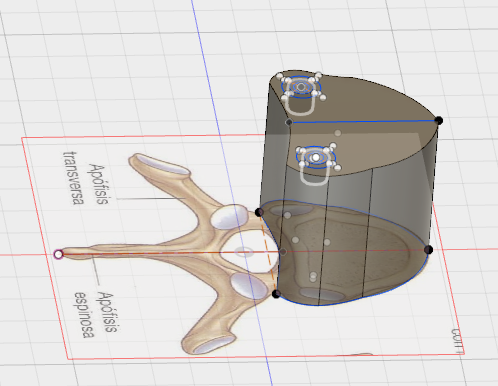The image size is (498, 386).
Task: Select the white endpoint at spinous process tip
Action: pyautogui.click(x=59, y=254)
